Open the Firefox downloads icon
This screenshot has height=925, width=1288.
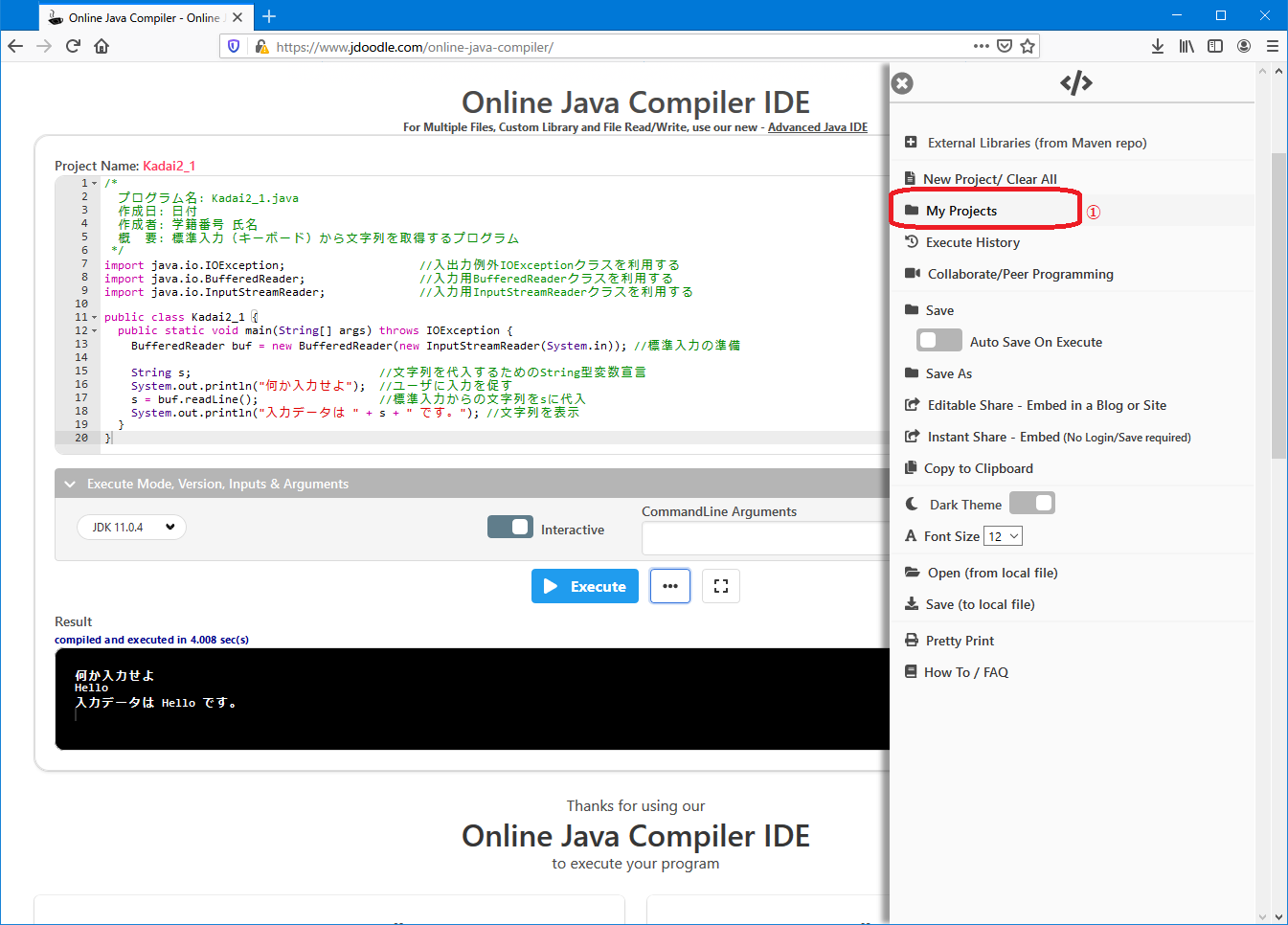click(x=1158, y=46)
